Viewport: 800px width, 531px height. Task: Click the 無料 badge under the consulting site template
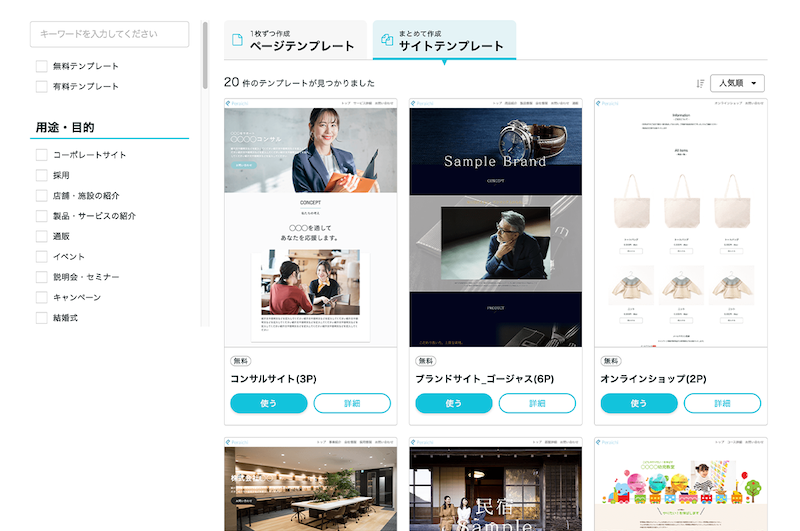(241, 360)
